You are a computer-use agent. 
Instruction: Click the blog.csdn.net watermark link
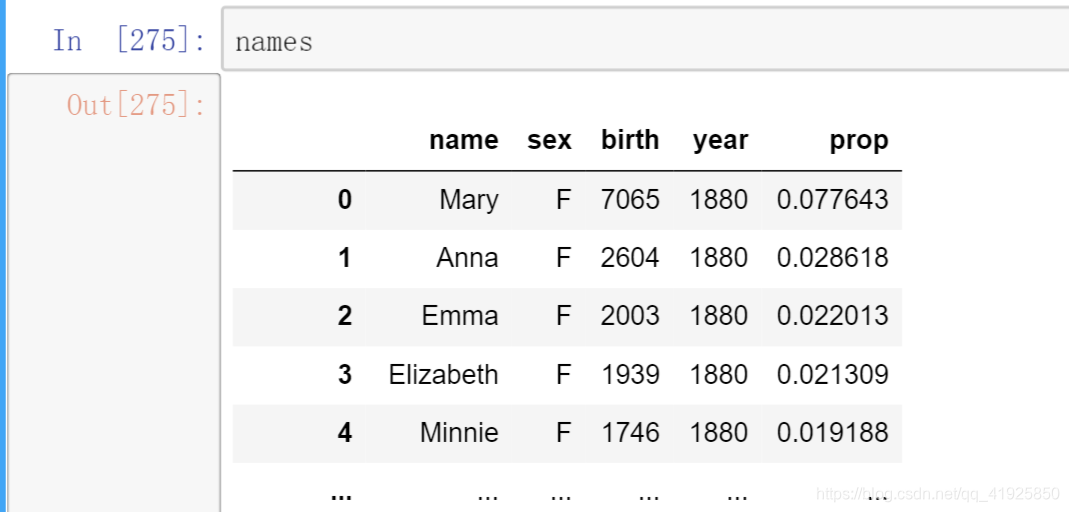tap(937, 493)
